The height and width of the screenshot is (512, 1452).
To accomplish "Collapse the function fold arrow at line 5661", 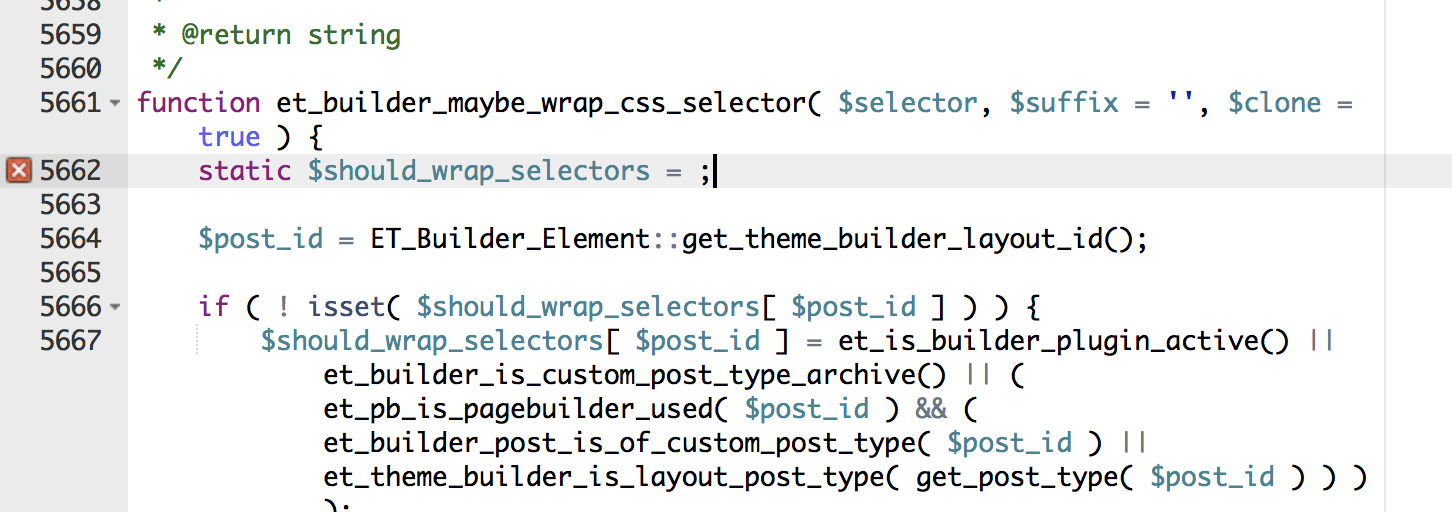I will 114,103.
